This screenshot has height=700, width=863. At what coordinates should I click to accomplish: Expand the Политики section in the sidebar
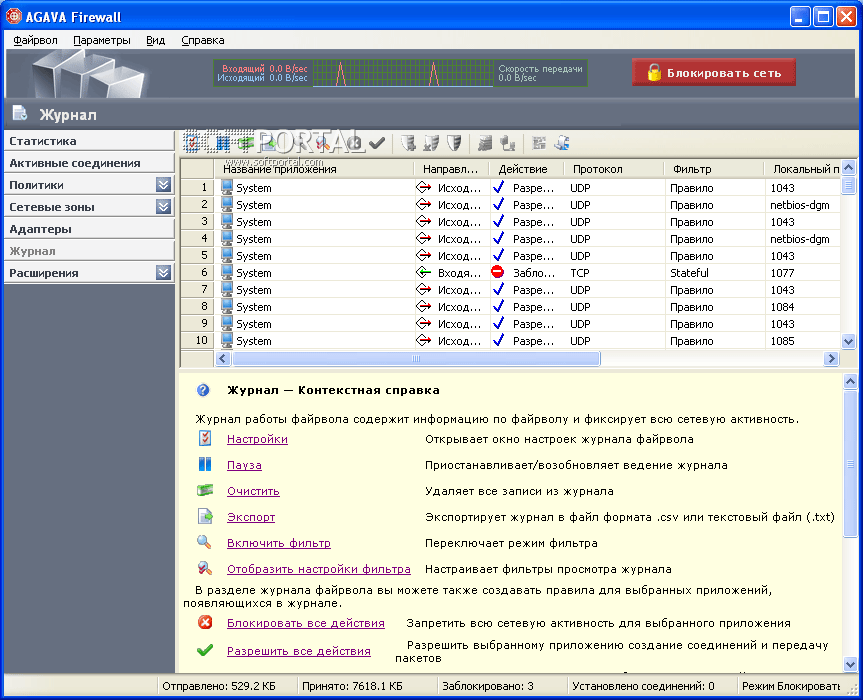pyautogui.click(x=163, y=185)
